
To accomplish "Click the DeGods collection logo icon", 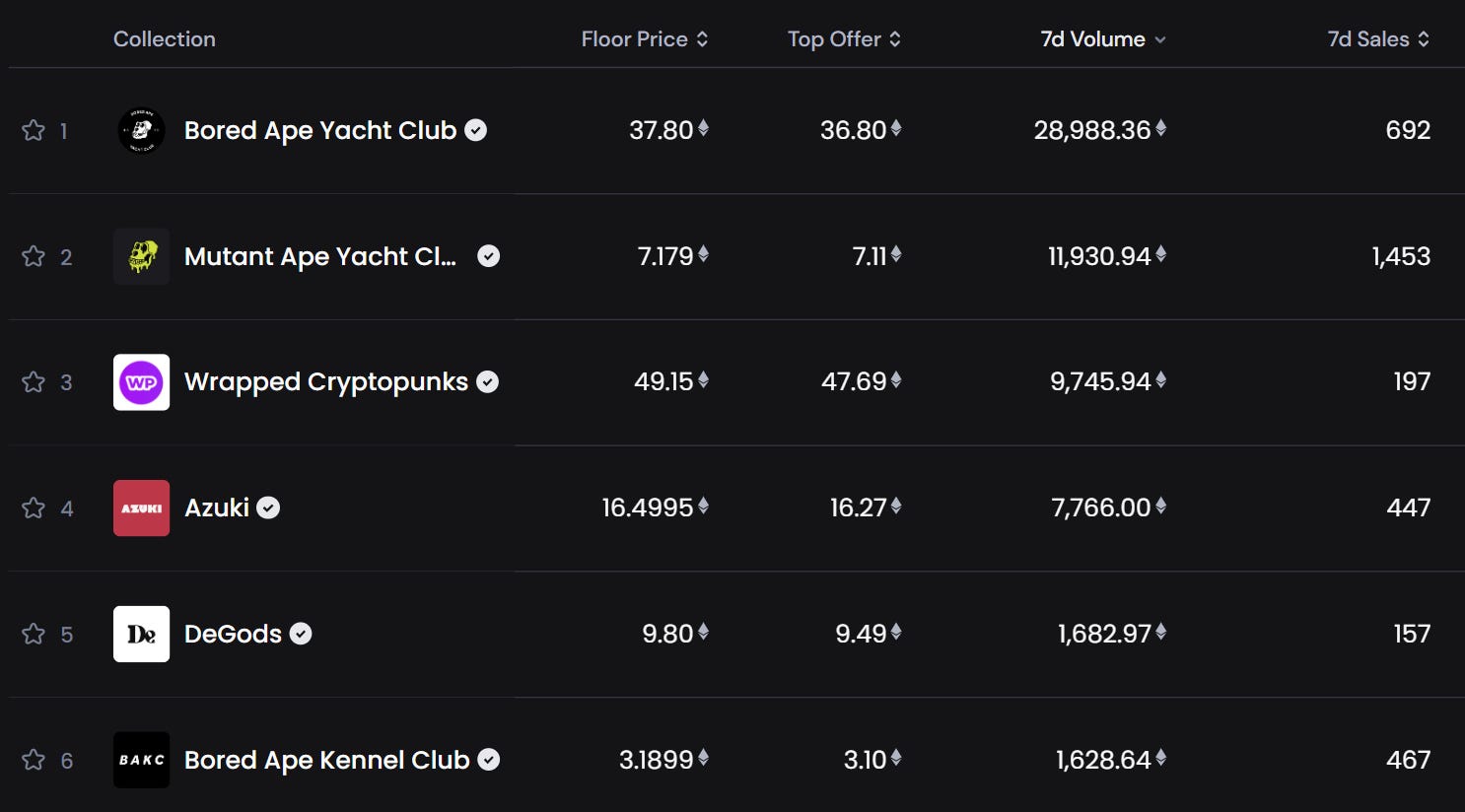I will coord(141,634).
